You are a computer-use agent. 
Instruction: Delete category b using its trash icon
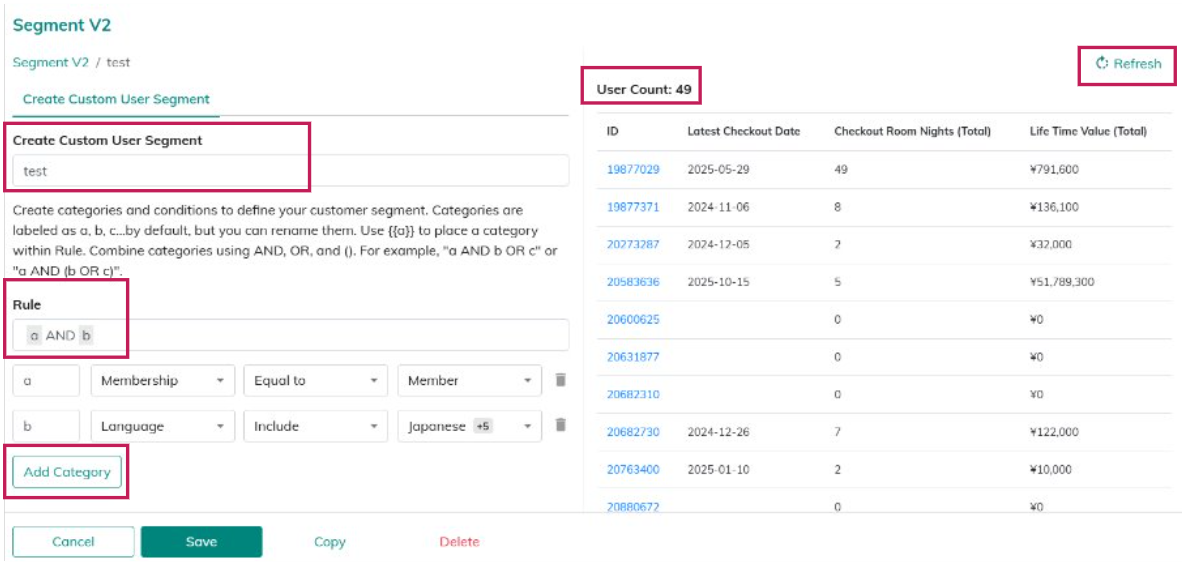pos(560,425)
